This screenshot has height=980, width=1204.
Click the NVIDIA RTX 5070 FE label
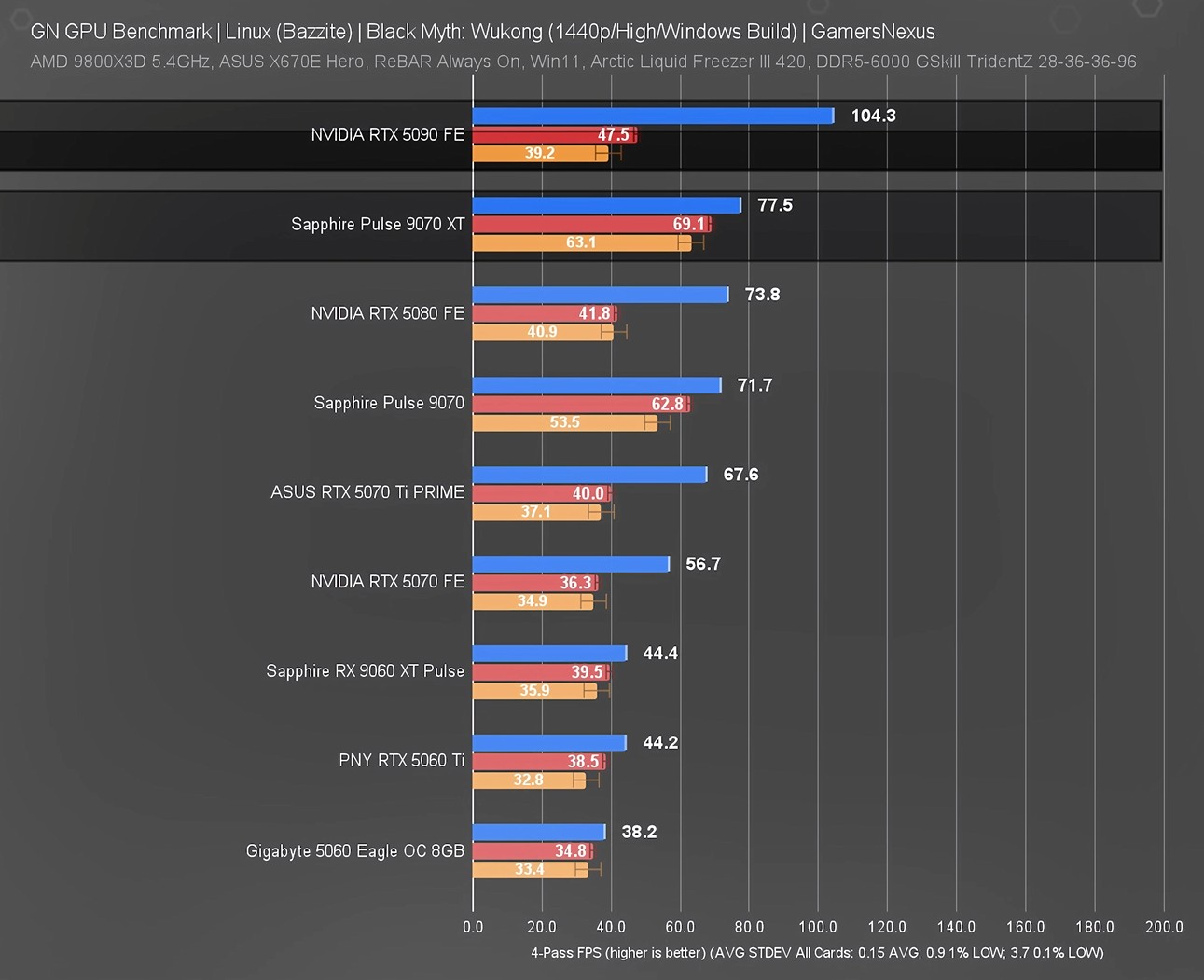pos(387,581)
